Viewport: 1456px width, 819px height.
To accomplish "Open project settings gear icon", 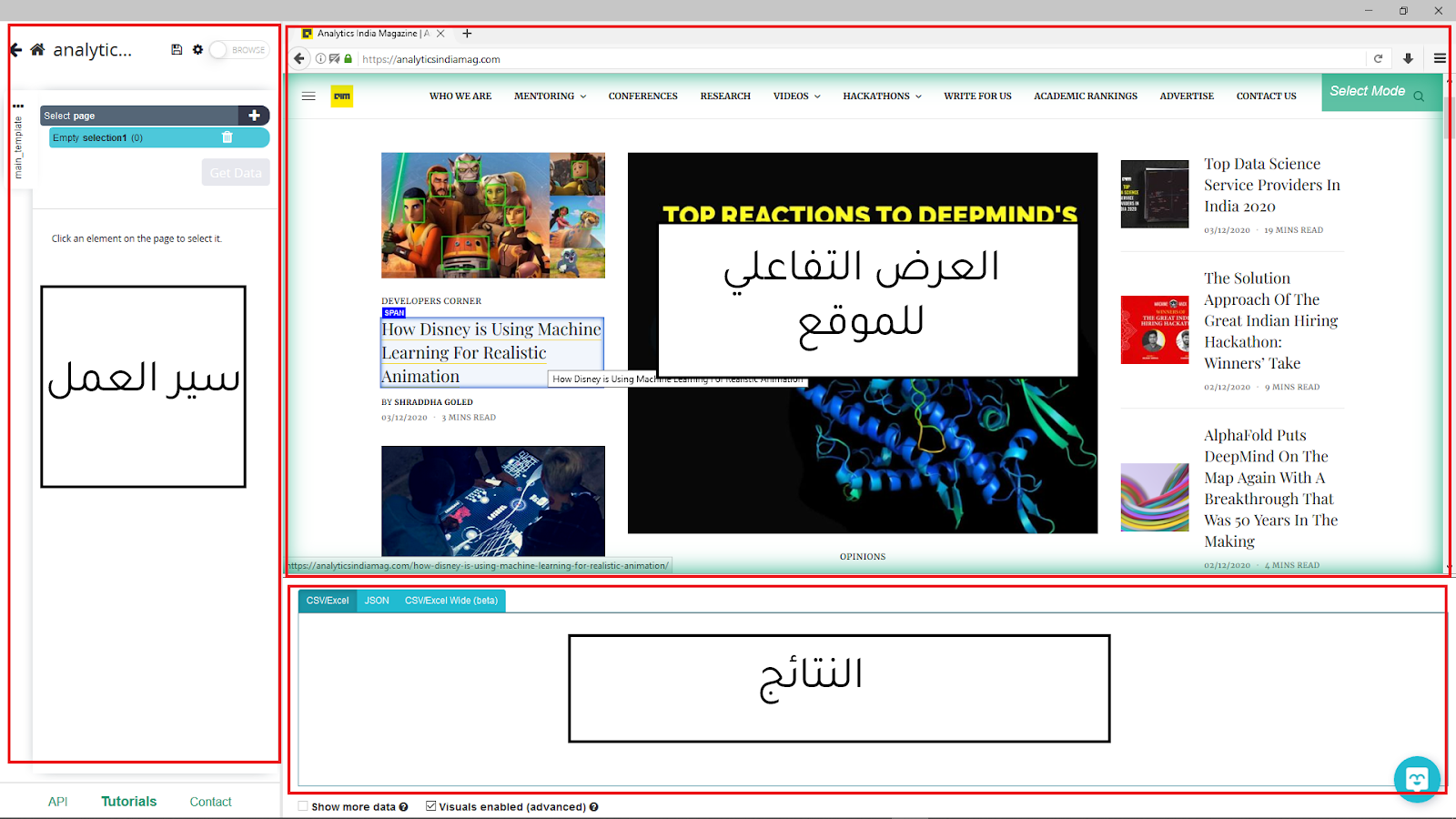I will coord(197,50).
